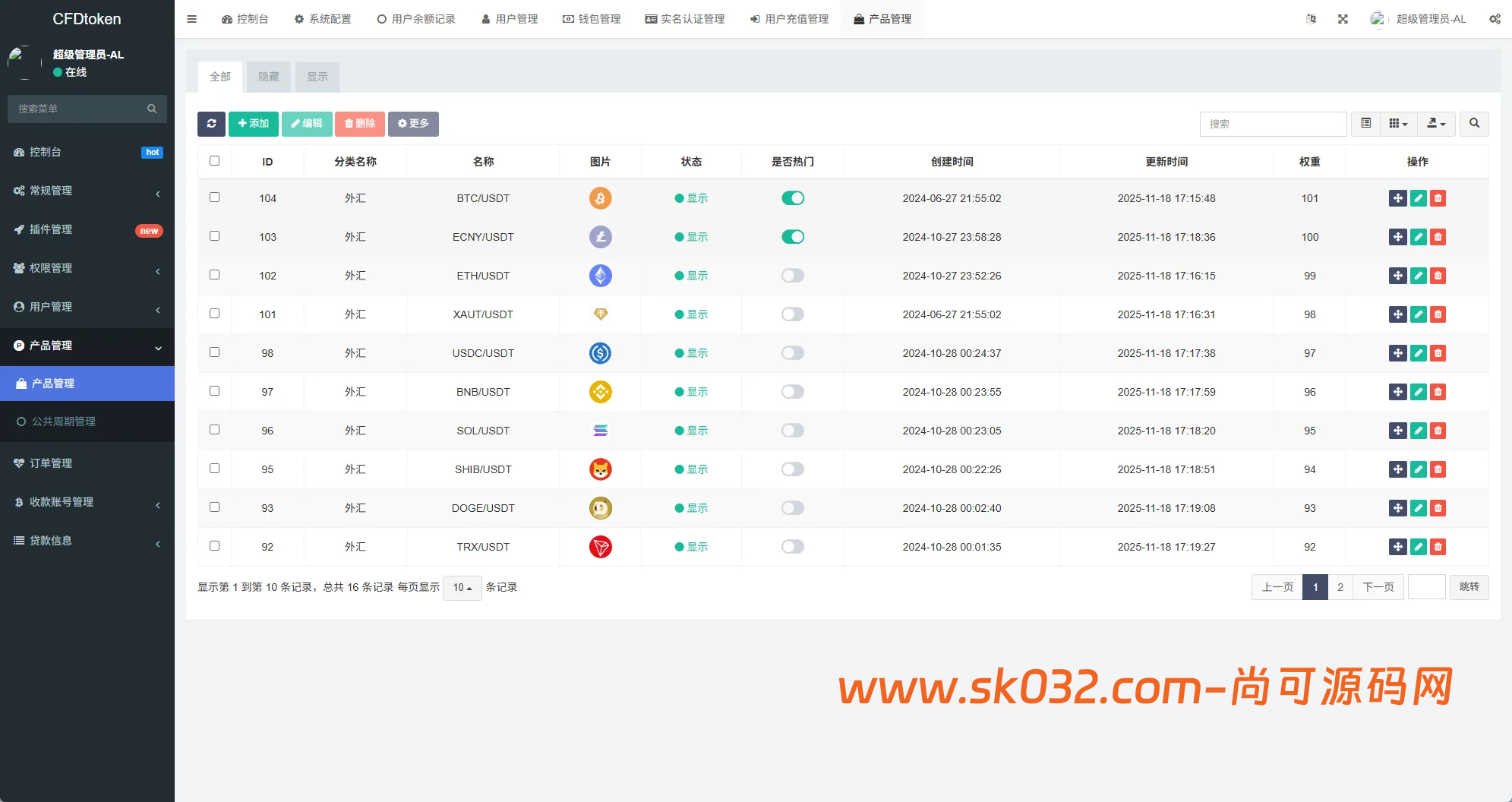Click edit pencil icon for ECNY/USDT row

pyautogui.click(x=1418, y=237)
